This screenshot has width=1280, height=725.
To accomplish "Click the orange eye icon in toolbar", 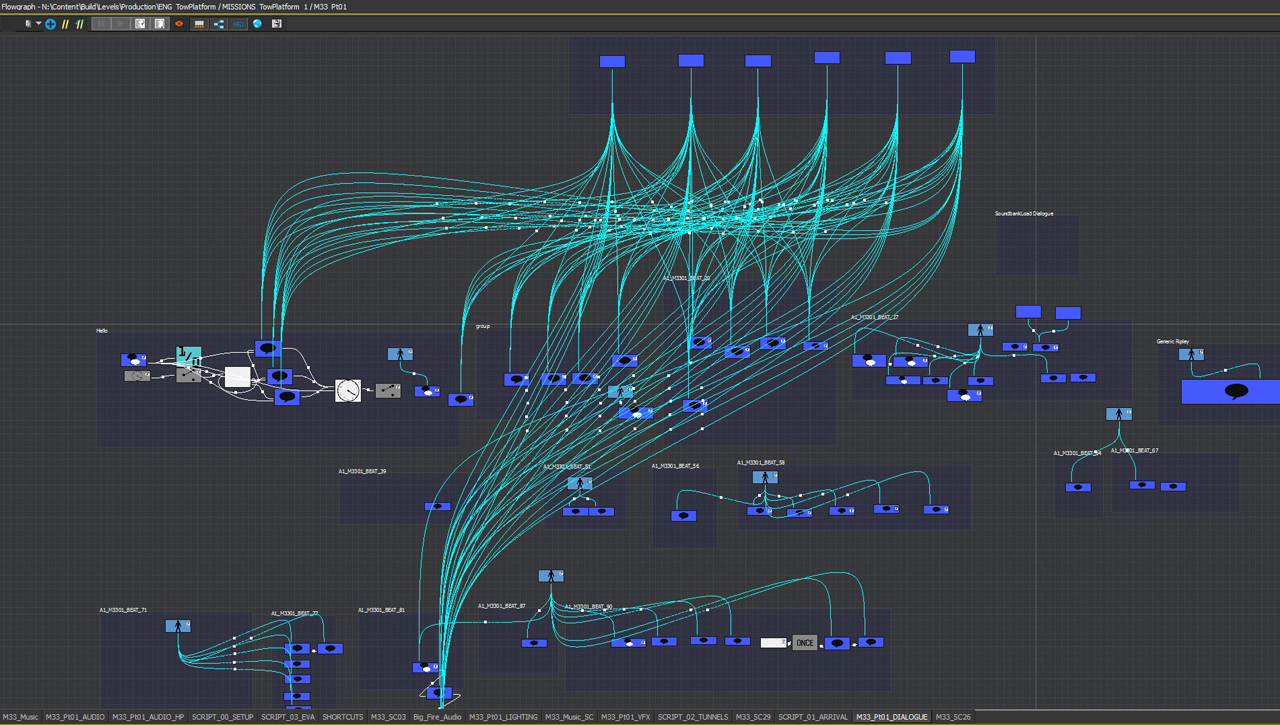I will pos(179,24).
